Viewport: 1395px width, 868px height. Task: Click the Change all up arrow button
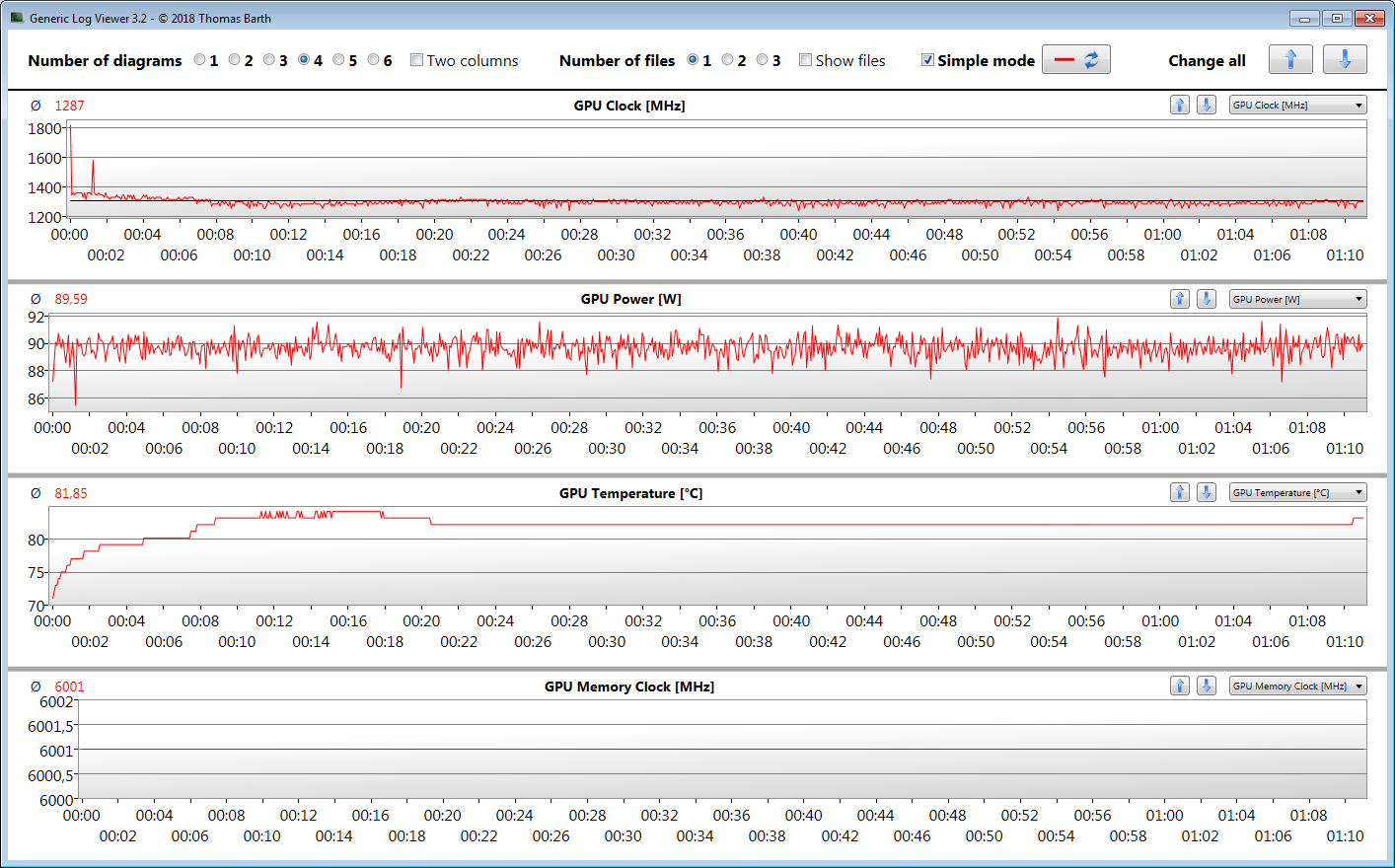coord(1289,60)
